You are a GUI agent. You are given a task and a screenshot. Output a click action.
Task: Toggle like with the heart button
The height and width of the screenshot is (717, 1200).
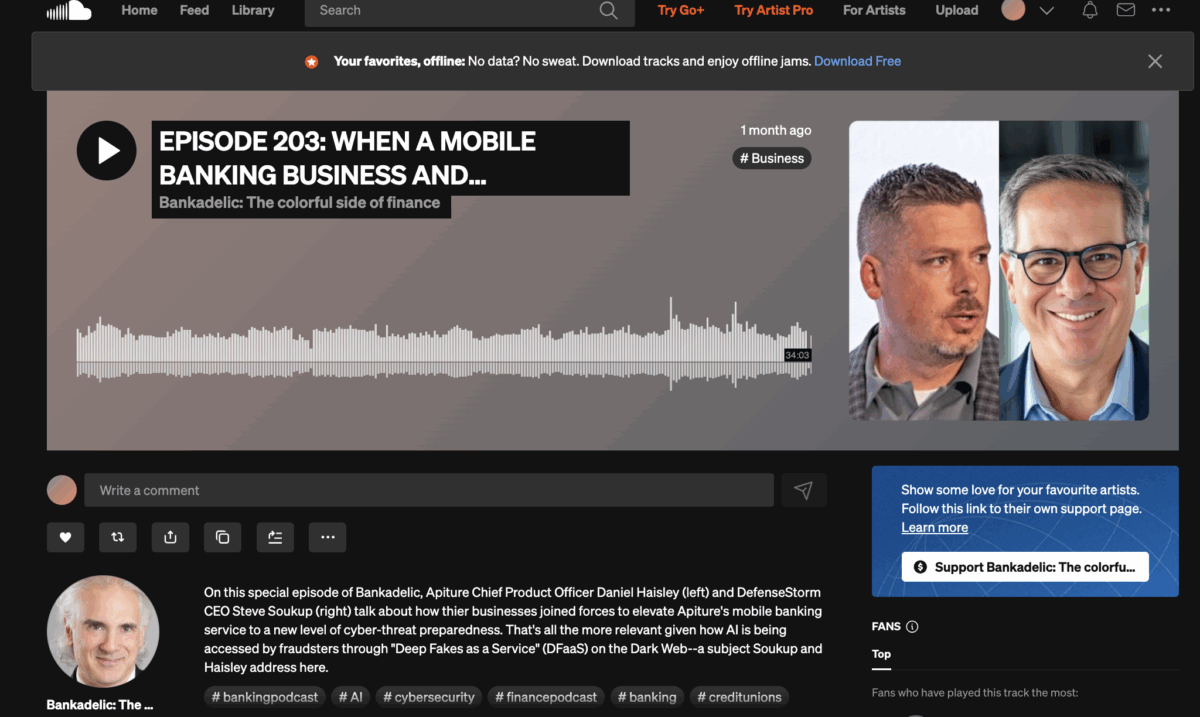point(65,537)
